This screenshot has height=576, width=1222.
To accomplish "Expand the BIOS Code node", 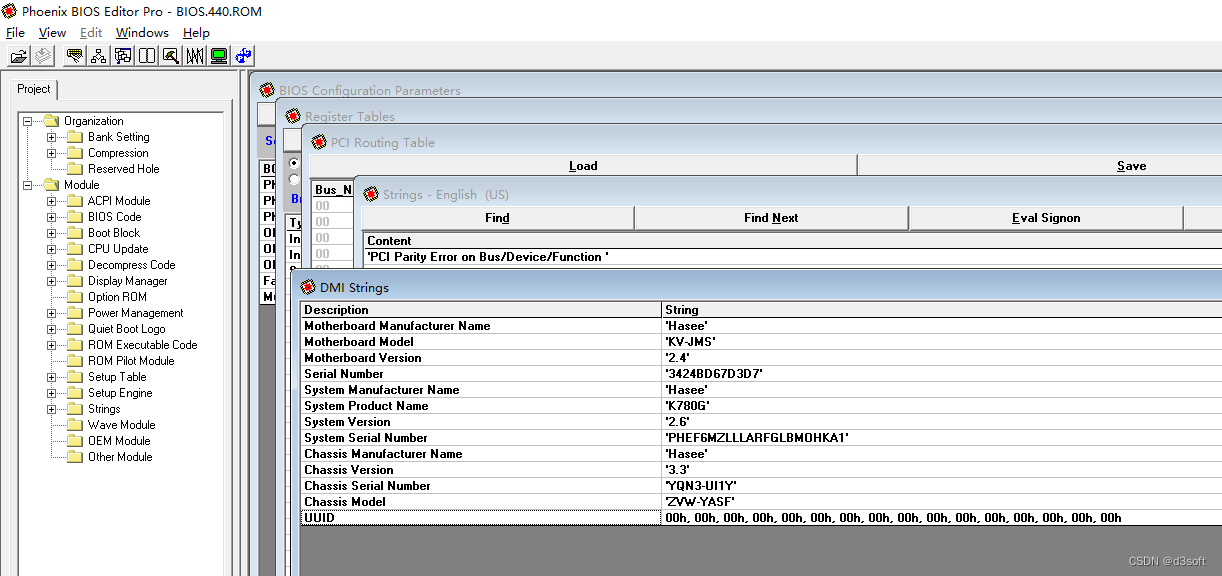I will (52, 217).
